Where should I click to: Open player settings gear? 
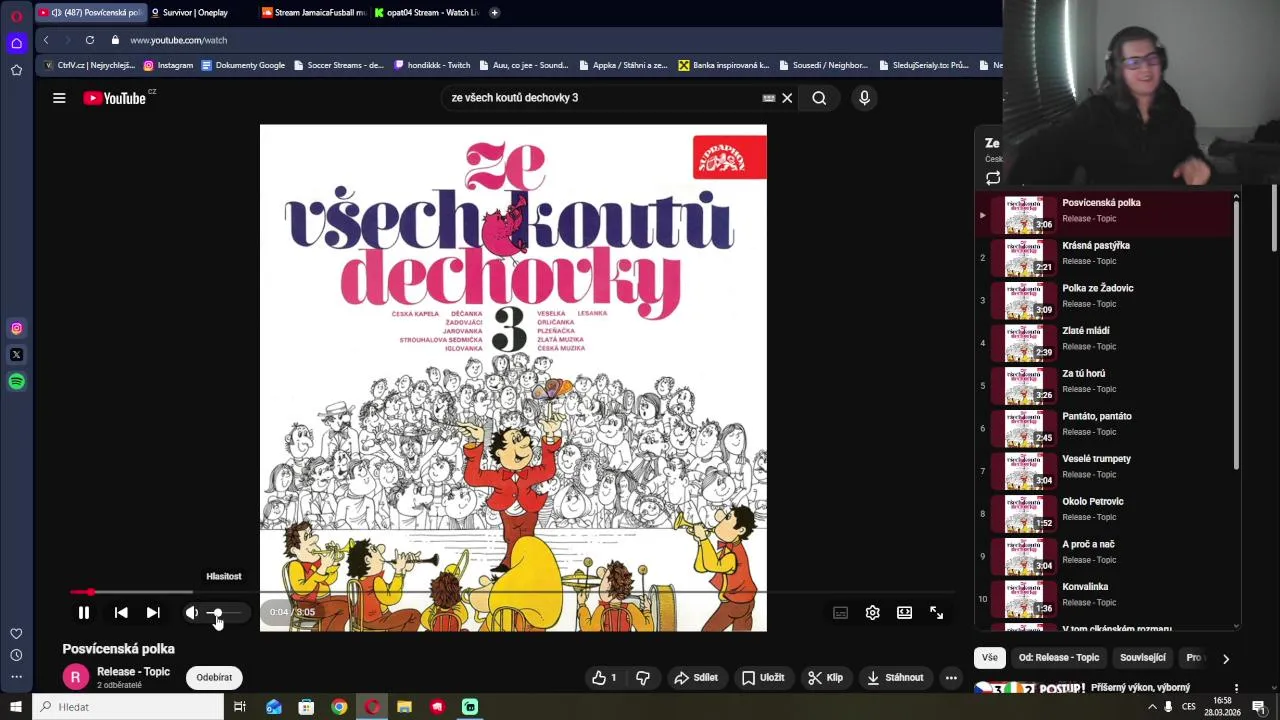point(872,612)
